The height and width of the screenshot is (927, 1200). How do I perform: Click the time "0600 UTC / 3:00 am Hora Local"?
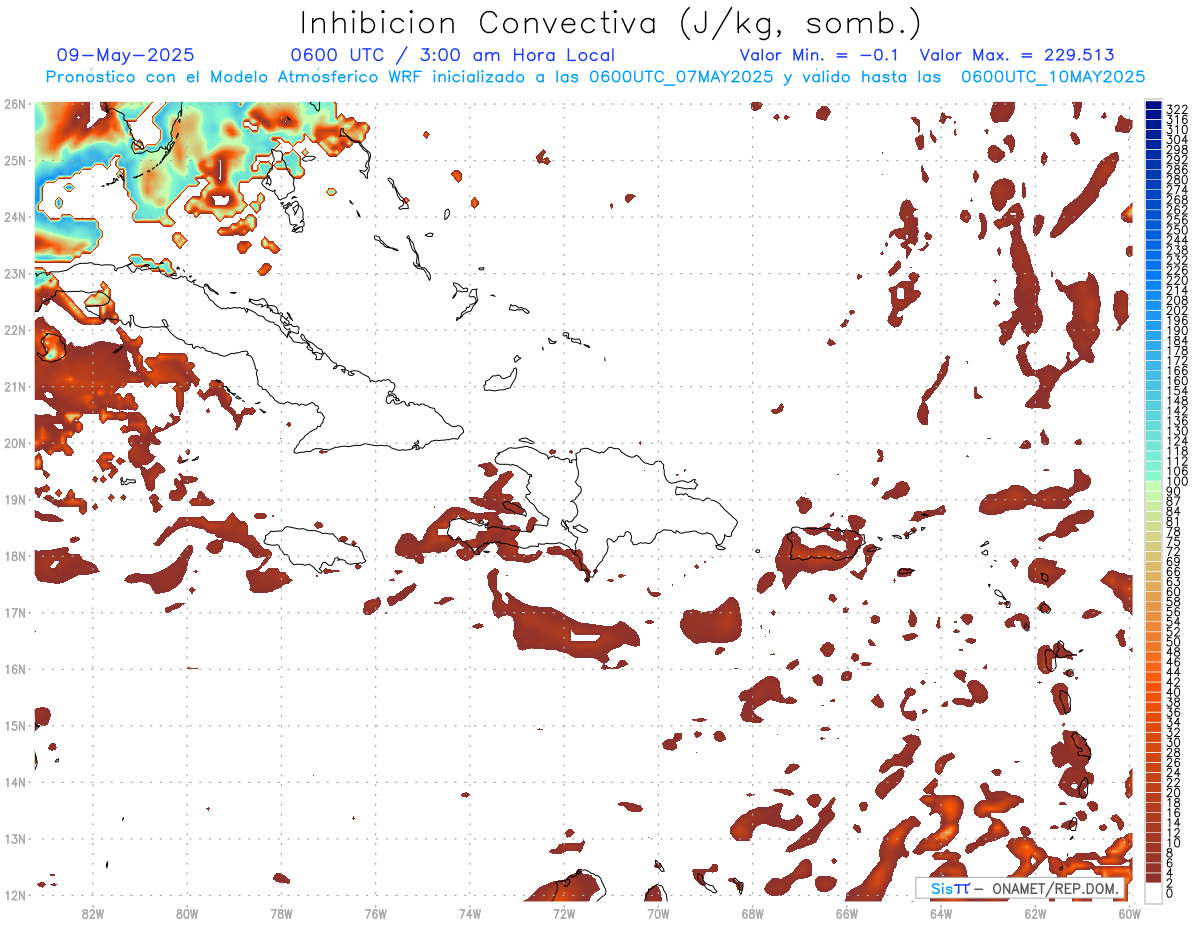(x=452, y=55)
